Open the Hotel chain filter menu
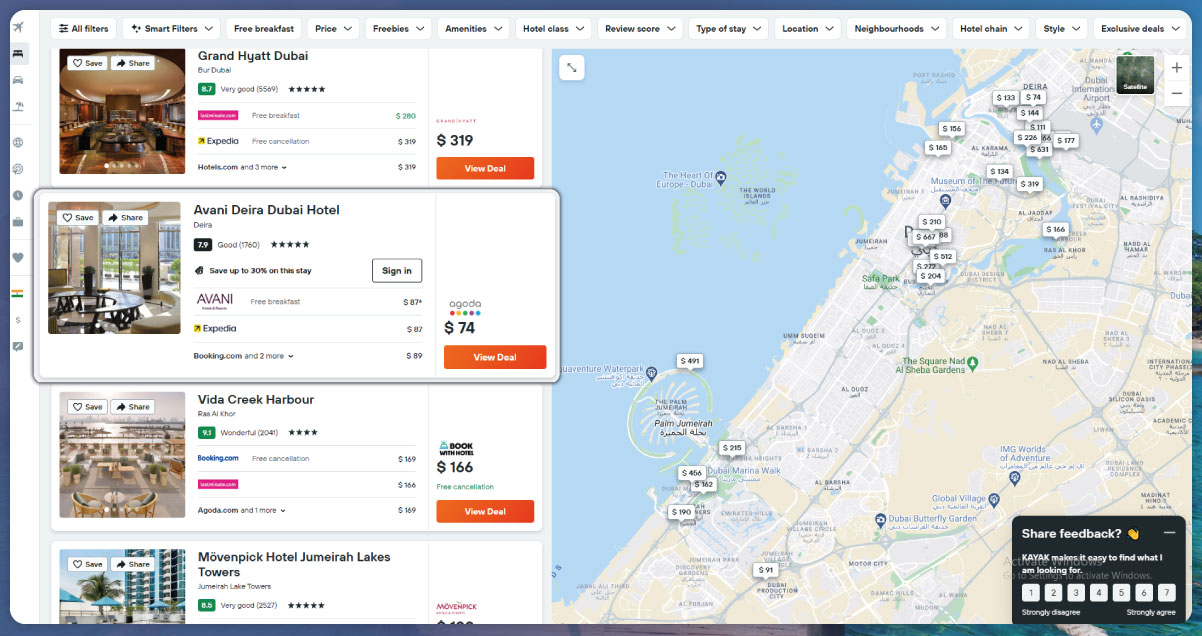This screenshot has width=1202, height=636. 991,29
